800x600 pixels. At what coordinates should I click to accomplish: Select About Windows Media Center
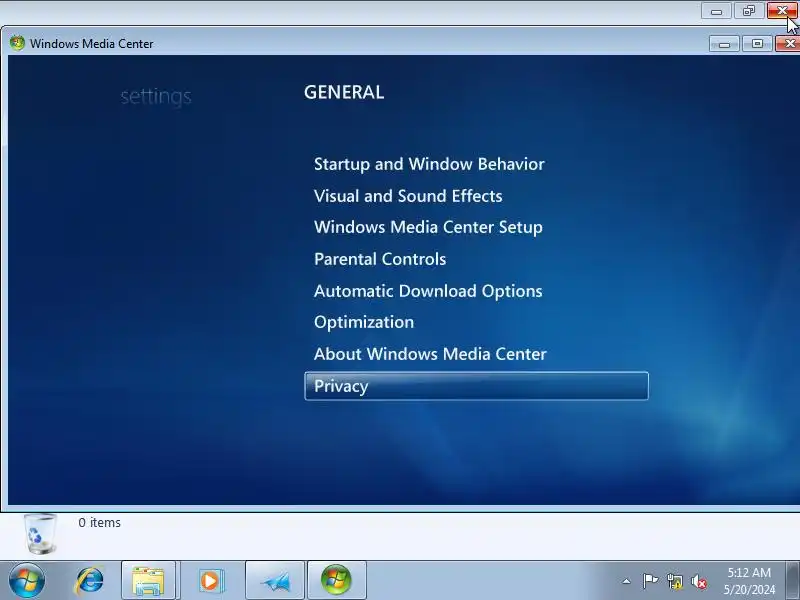pyautogui.click(x=430, y=354)
